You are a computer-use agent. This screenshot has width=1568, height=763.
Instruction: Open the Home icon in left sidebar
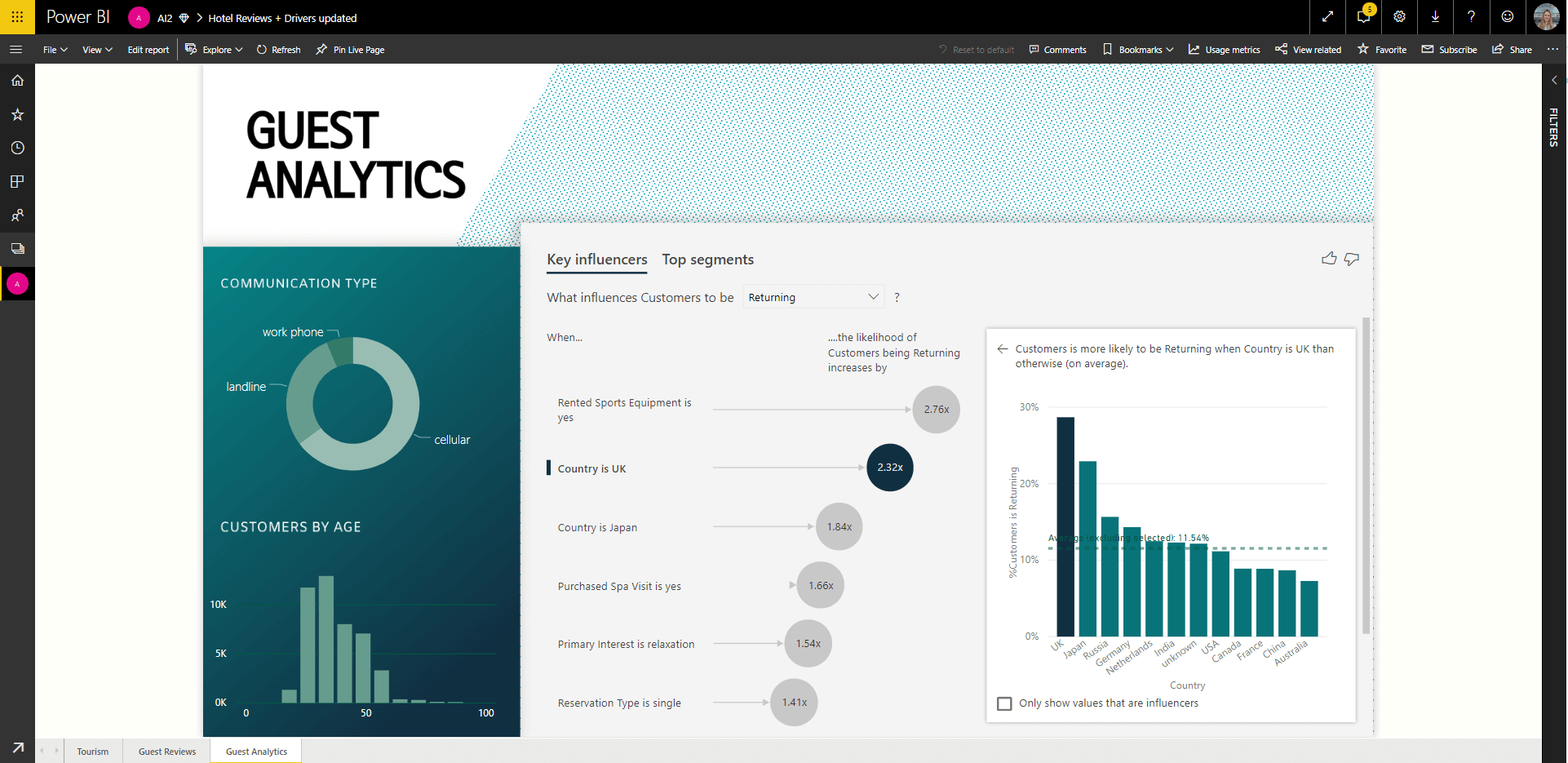17,81
